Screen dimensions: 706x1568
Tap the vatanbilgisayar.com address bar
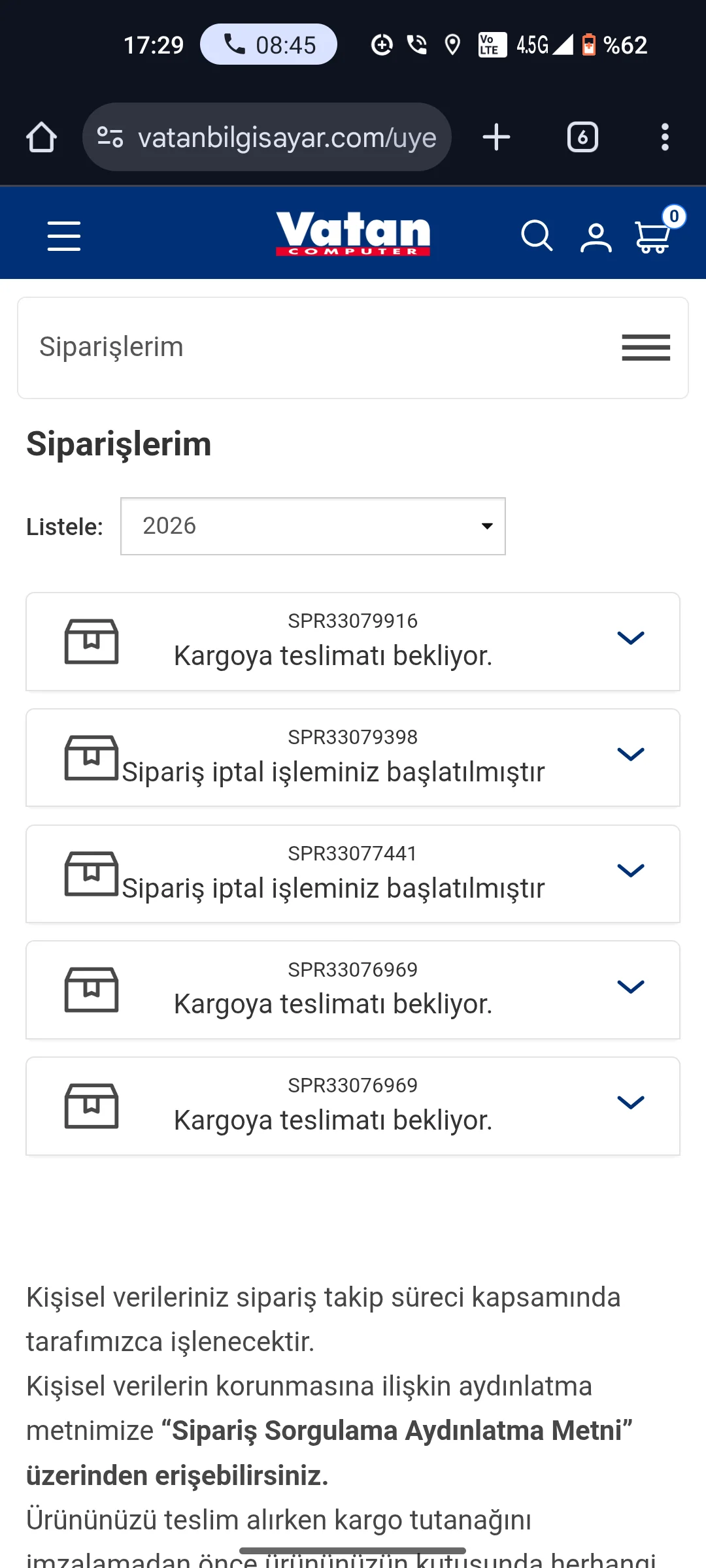286,137
